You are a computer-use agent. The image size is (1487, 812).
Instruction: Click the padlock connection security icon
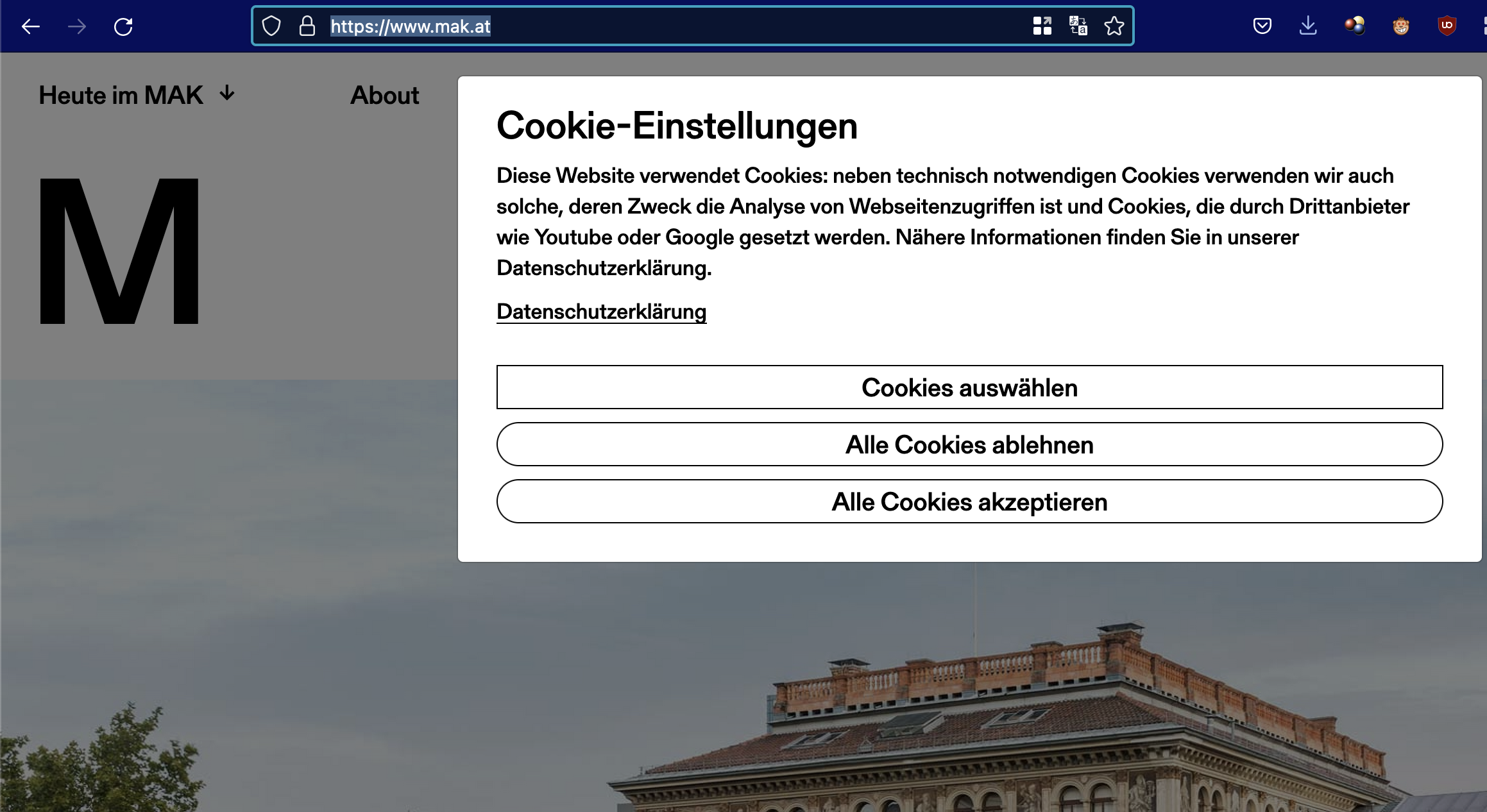point(307,26)
